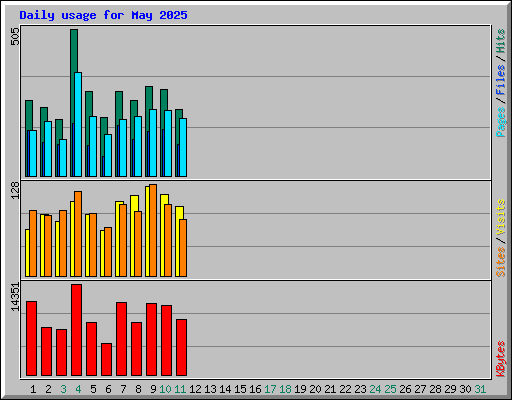
Task: Click day label 12 on the x-axis
Action: point(195,389)
